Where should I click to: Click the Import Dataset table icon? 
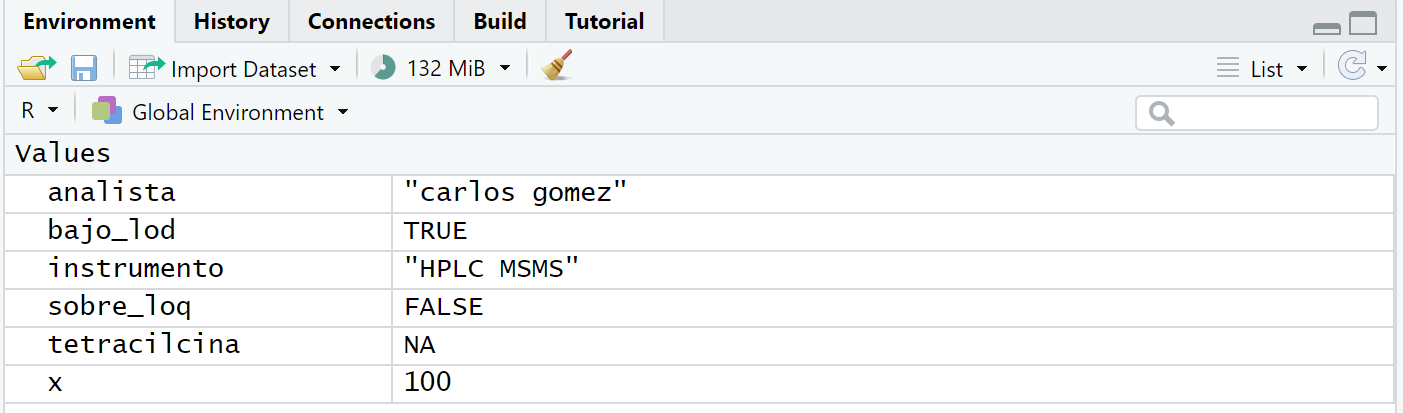tap(147, 68)
